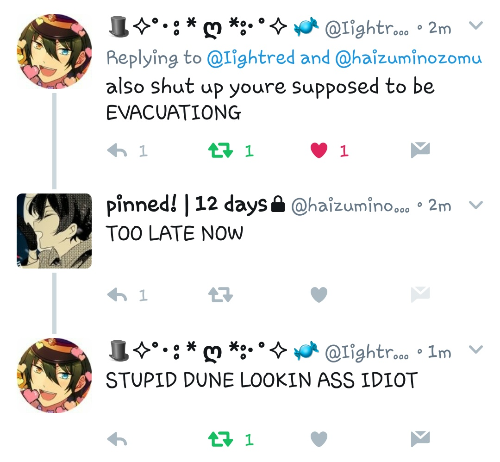500x462 pixels.
Task: Share STUPID DUNE tweet via message icon
Action: click(x=420, y=438)
